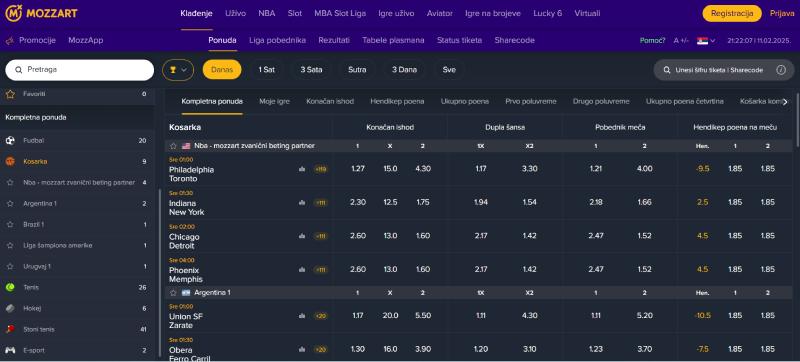The image size is (800, 362).
Task: Open the trophy filter dropdown
Action: pyautogui.click(x=178, y=70)
